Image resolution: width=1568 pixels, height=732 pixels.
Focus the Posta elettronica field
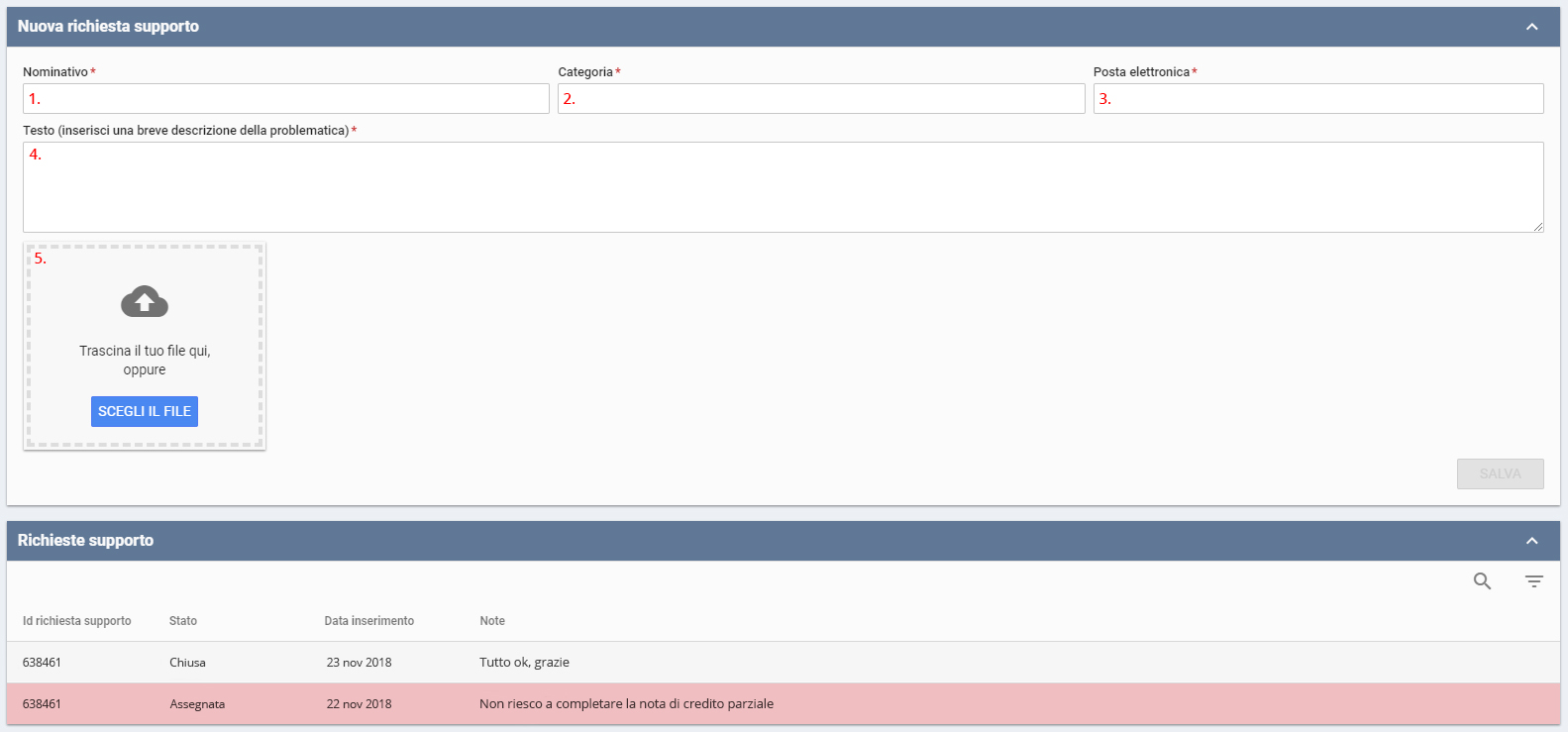[1318, 98]
